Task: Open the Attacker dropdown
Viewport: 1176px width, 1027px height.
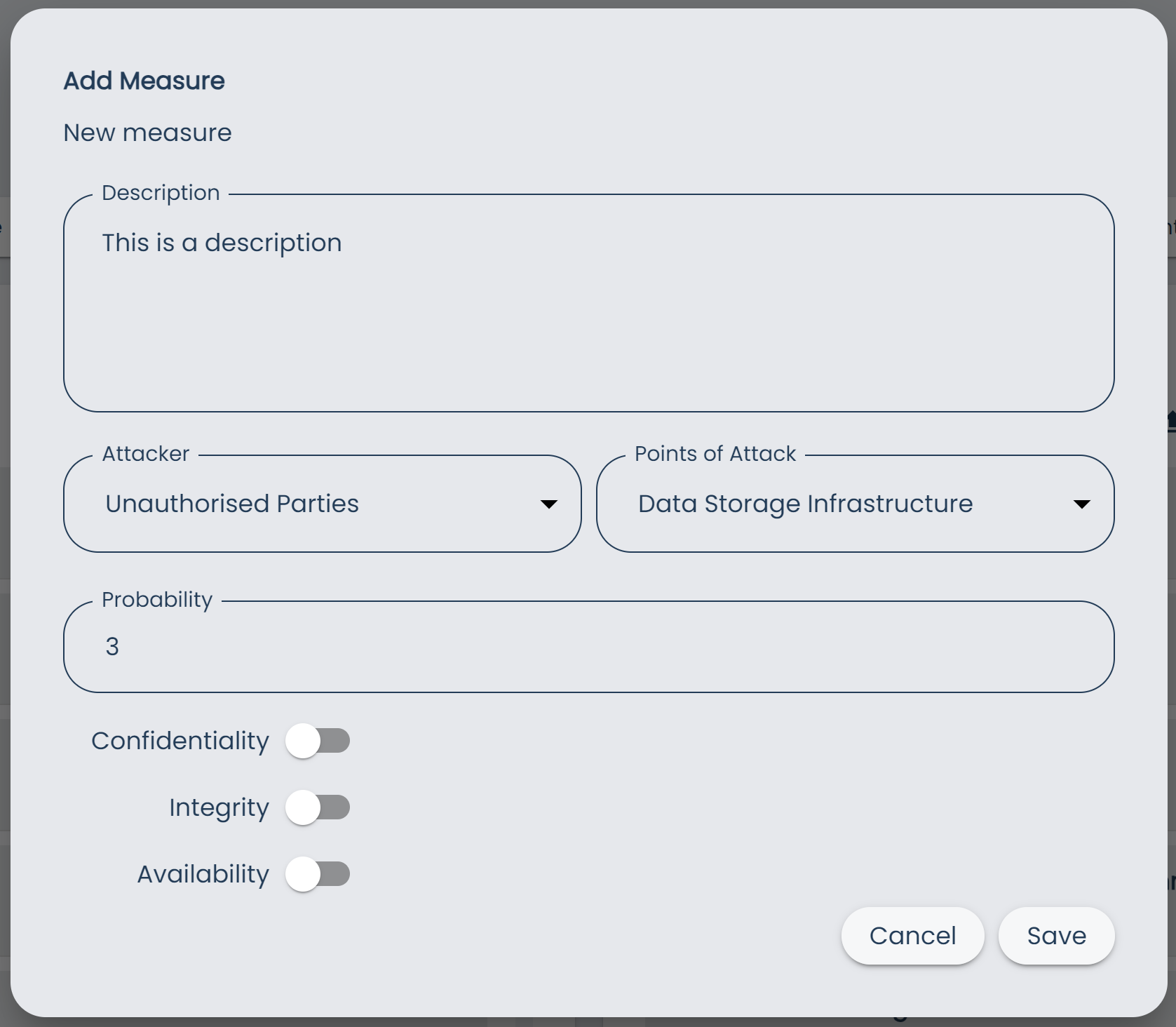Action: pyautogui.click(x=322, y=503)
